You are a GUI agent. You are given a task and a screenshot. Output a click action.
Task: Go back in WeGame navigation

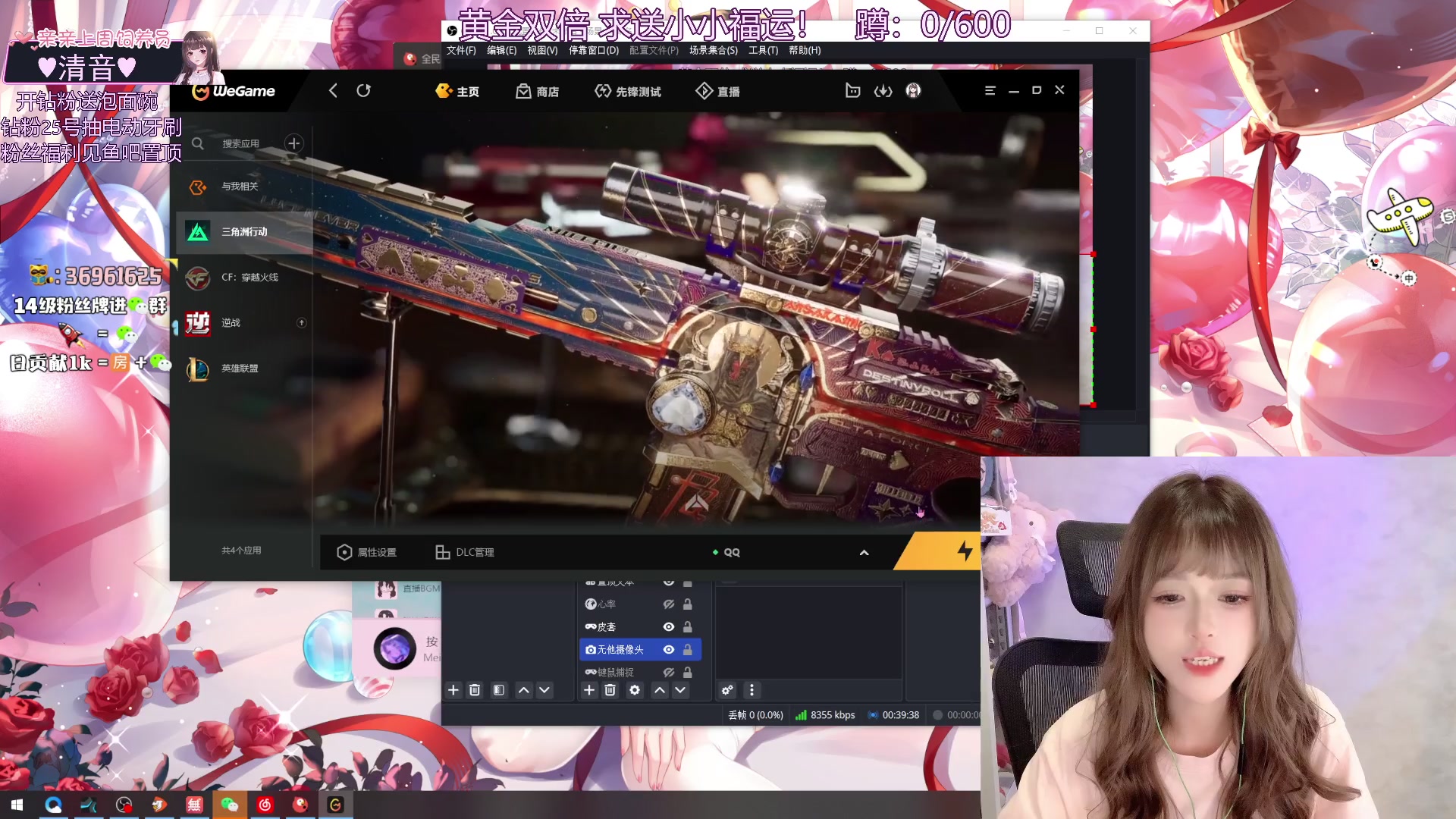pos(333,91)
